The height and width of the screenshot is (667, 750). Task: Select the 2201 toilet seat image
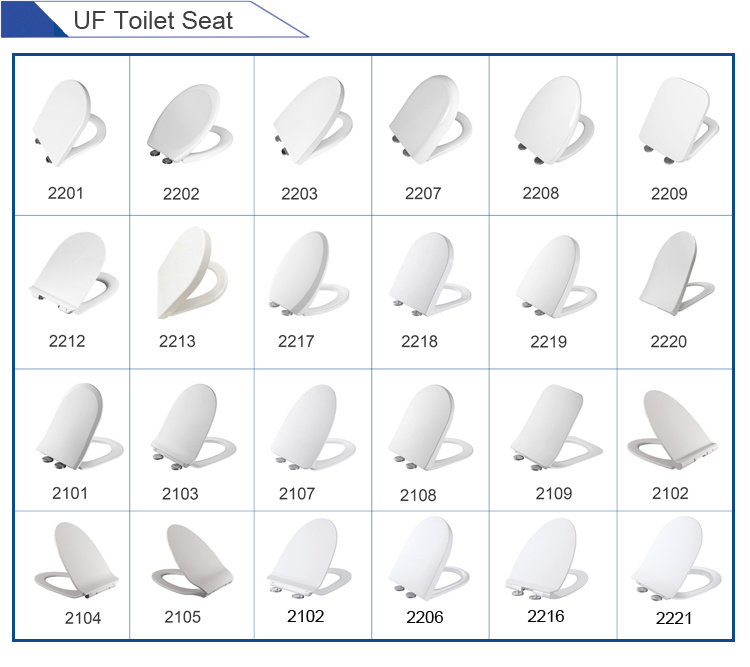[x=69, y=123]
